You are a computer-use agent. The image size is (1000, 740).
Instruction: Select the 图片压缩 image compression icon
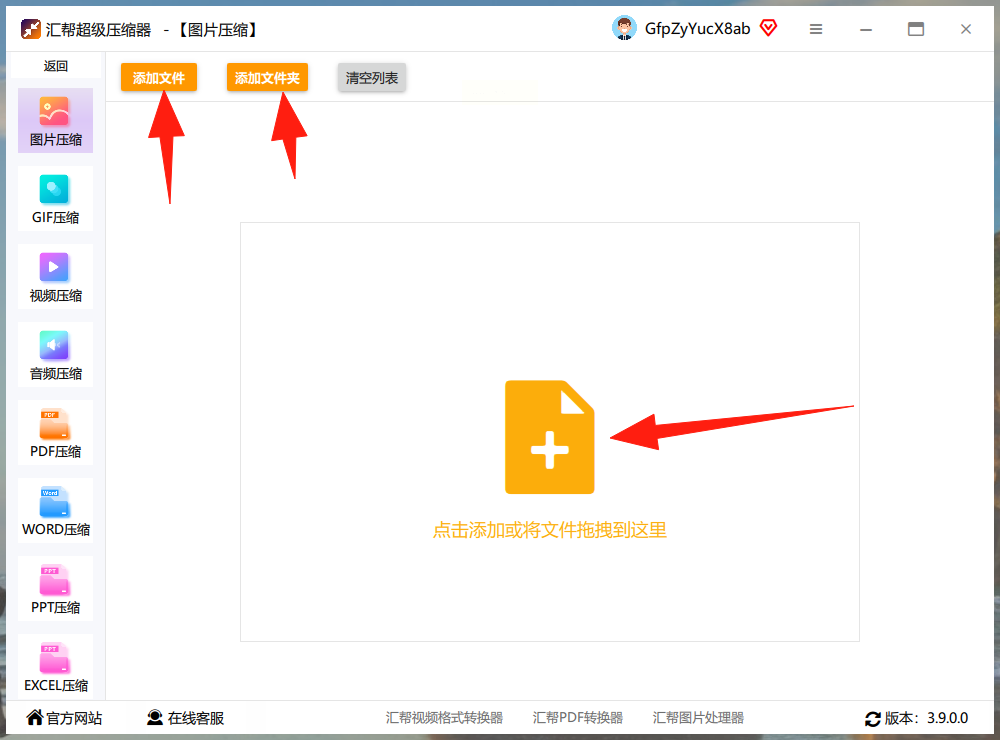tap(54, 112)
